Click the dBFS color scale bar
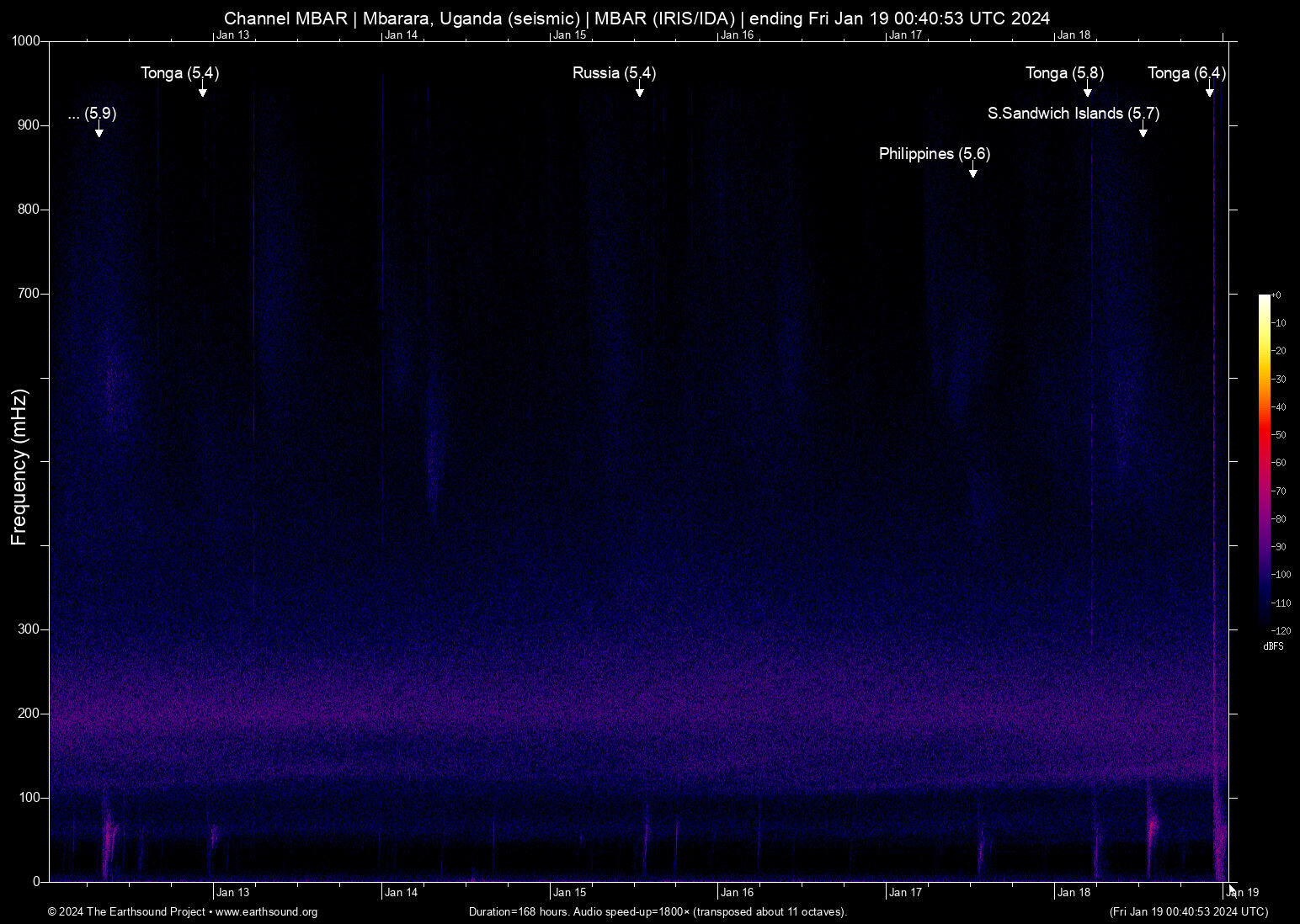The height and width of the screenshot is (924, 1300). pos(1264,461)
